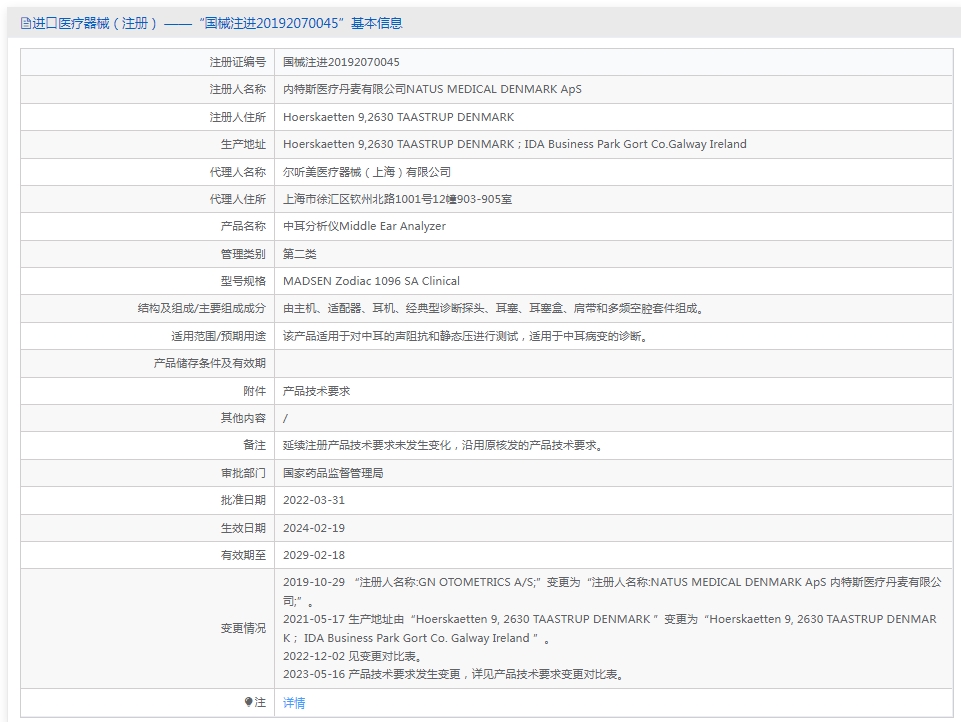Click the 产品储存条件及有效期 label
The width and height of the screenshot is (961, 722).
tap(210, 363)
